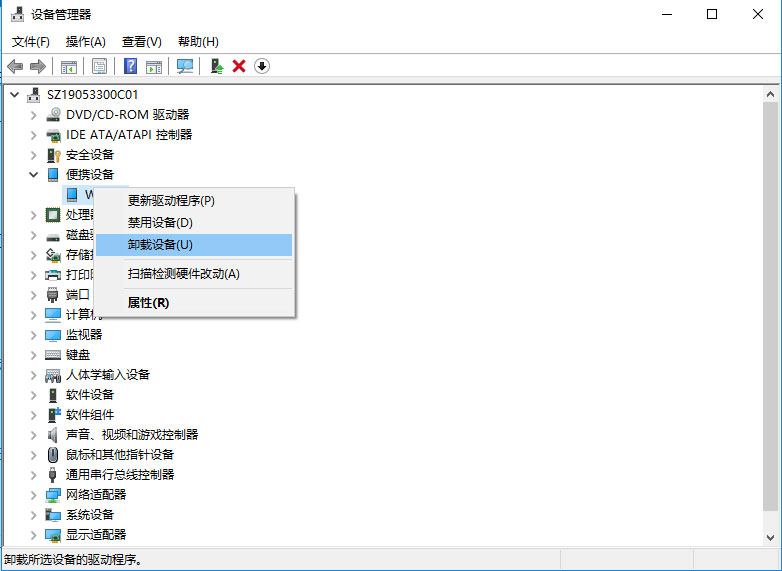The width and height of the screenshot is (782, 571).
Task: Click the IDE ATA/ATAPI controller icon
Action: [x=53, y=135]
